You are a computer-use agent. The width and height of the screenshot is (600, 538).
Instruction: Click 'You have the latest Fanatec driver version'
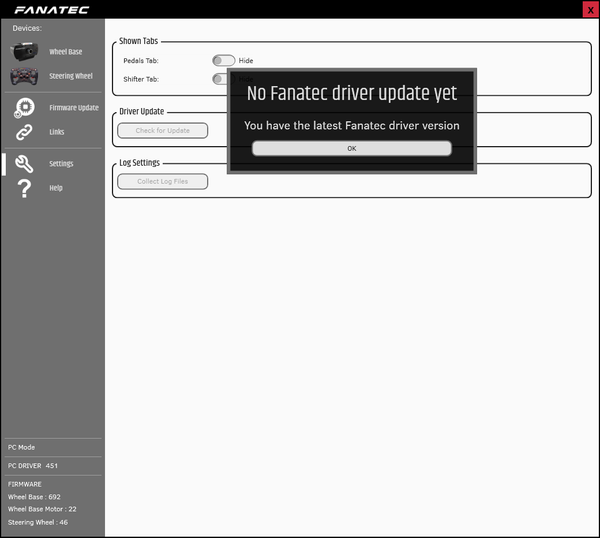click(352, 126)
